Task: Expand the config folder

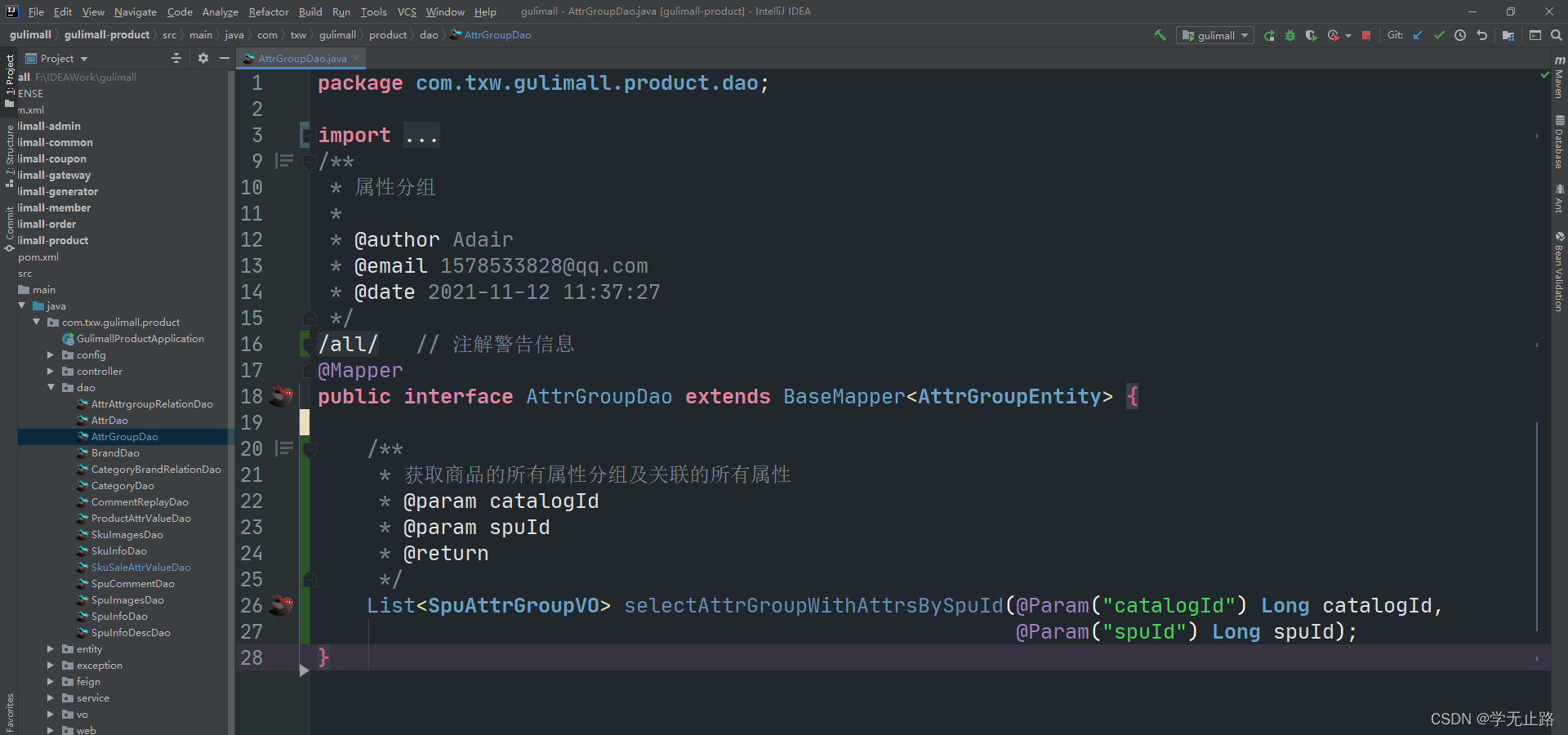Action: (51, 354)
